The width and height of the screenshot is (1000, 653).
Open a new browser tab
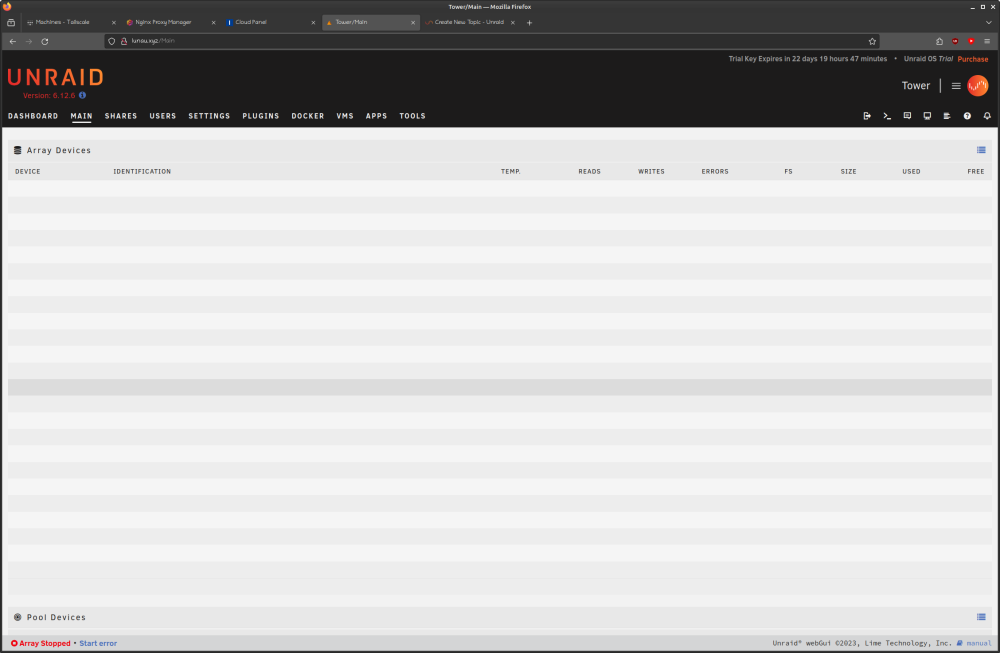coord(529,22)
